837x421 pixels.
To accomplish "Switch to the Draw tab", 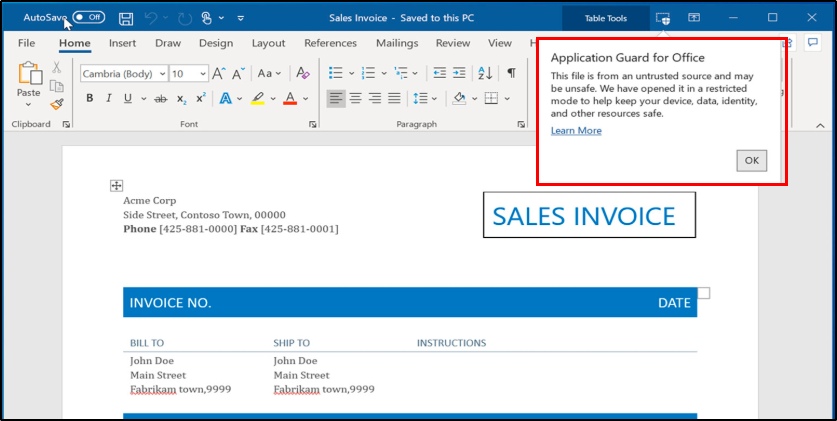I will point(168,43).
